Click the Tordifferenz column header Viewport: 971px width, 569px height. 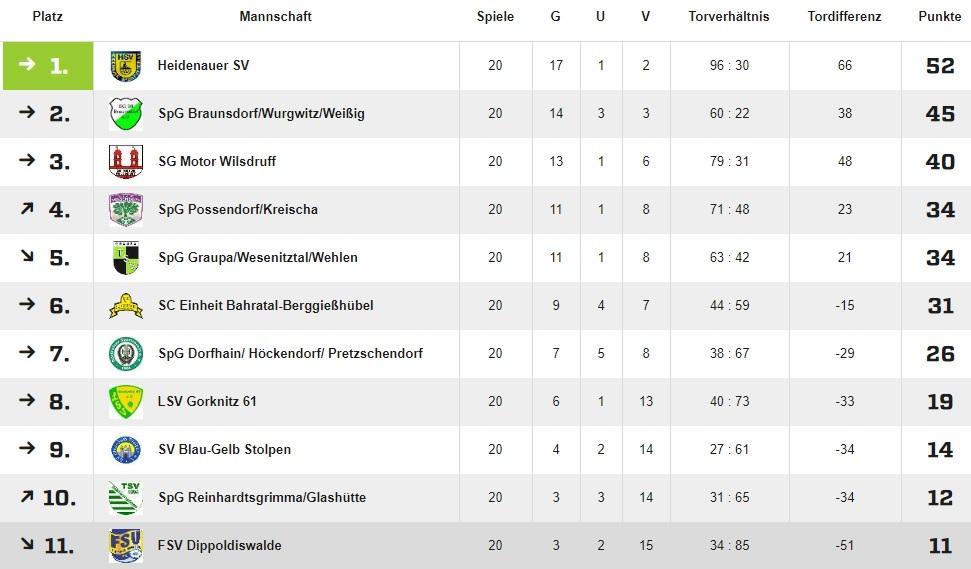pos(844,17)
